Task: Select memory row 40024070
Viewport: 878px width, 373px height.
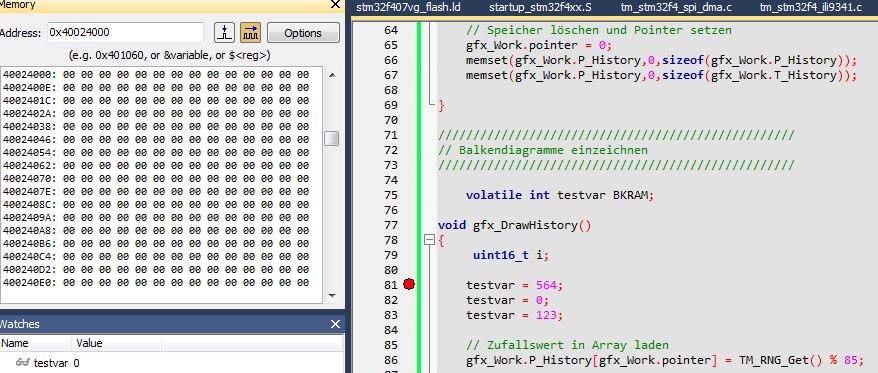Action: pos(156,179)
